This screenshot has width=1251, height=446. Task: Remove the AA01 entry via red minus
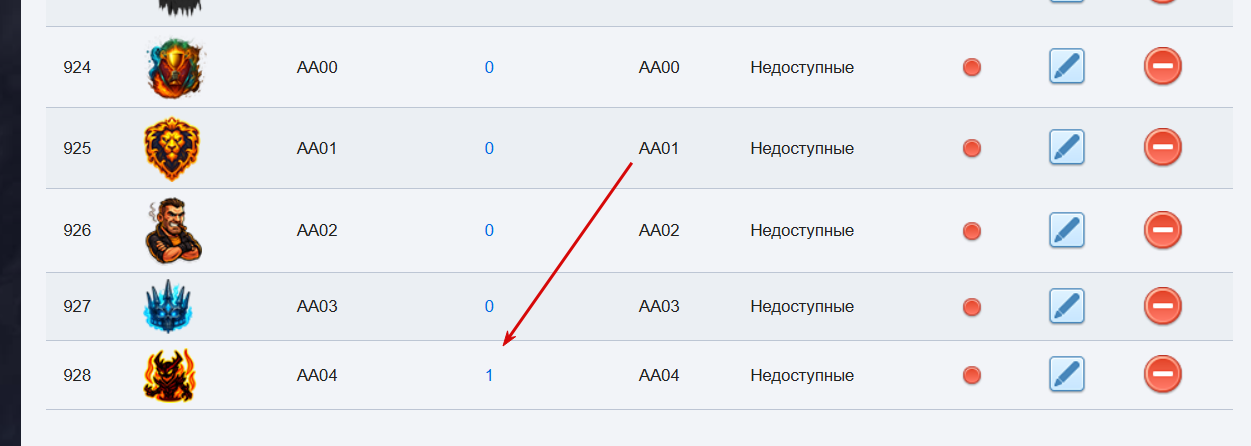[x=1162, y=148]
